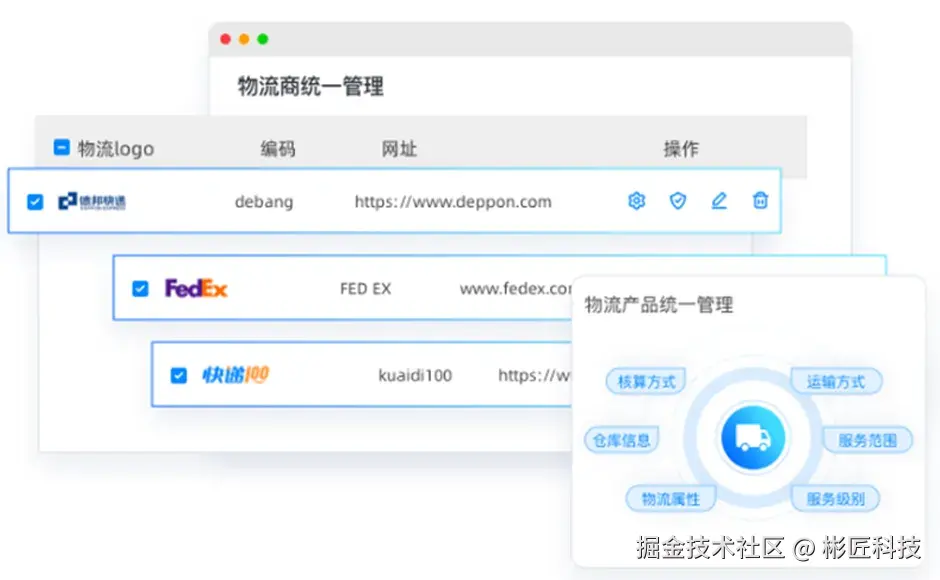Select the 德邦快递 Deppon Express logo
Image resolution: width=940 pixels, height=580 pixels.
coord(92,200)
